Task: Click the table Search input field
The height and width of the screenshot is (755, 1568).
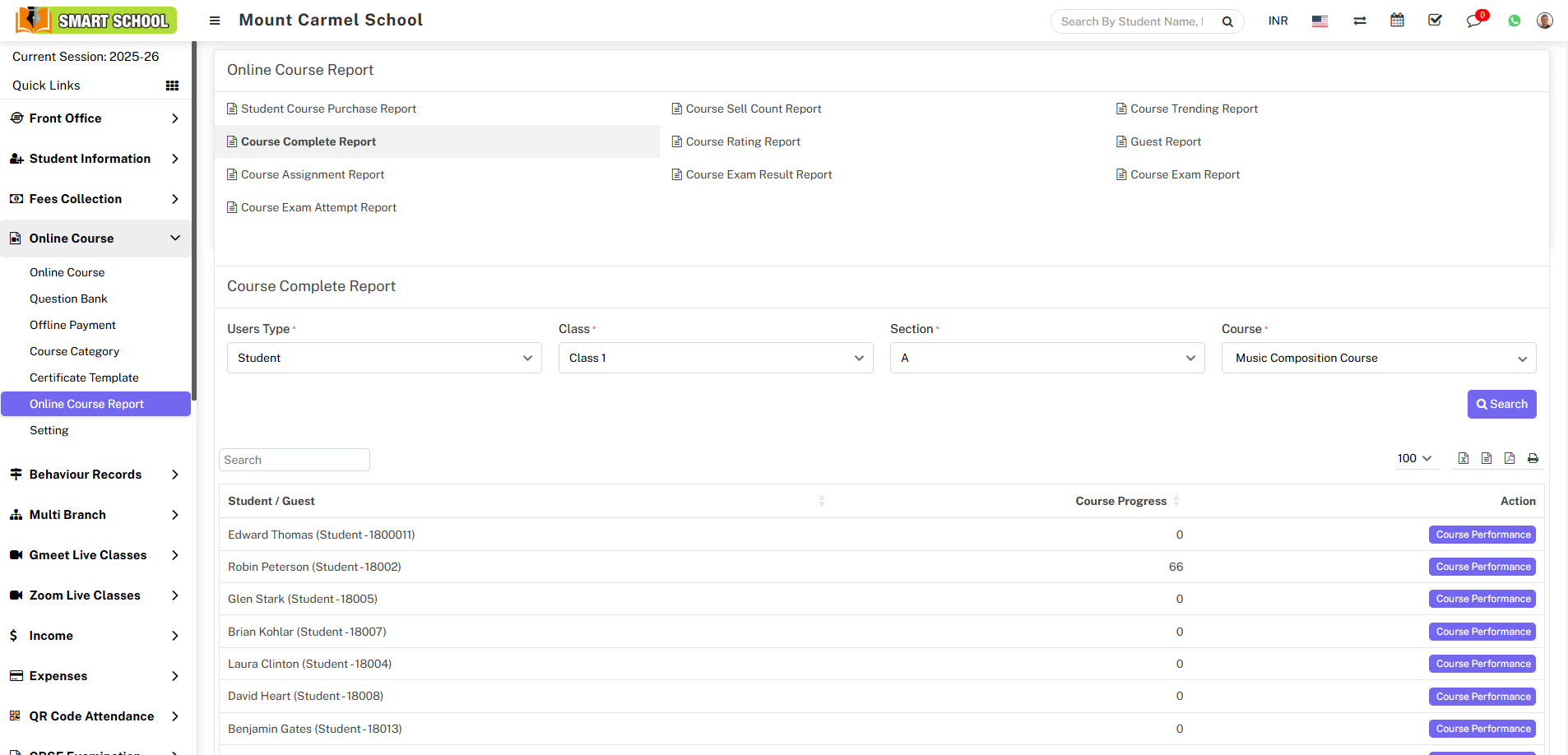Action: (x=294, y=460)
